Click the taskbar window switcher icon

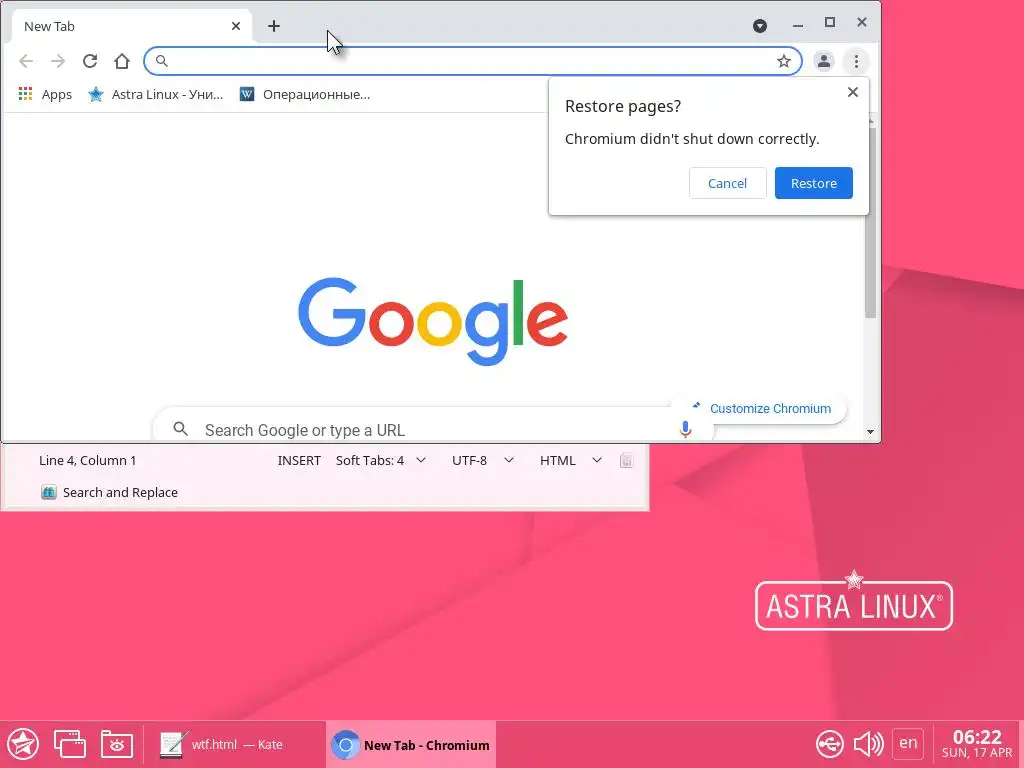tap(69, 744)
